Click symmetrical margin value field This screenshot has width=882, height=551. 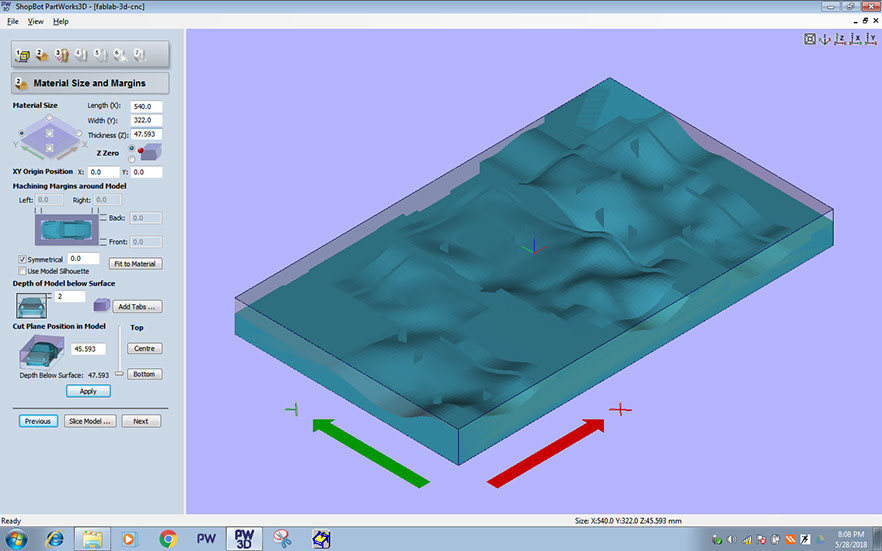pos(83,259)
